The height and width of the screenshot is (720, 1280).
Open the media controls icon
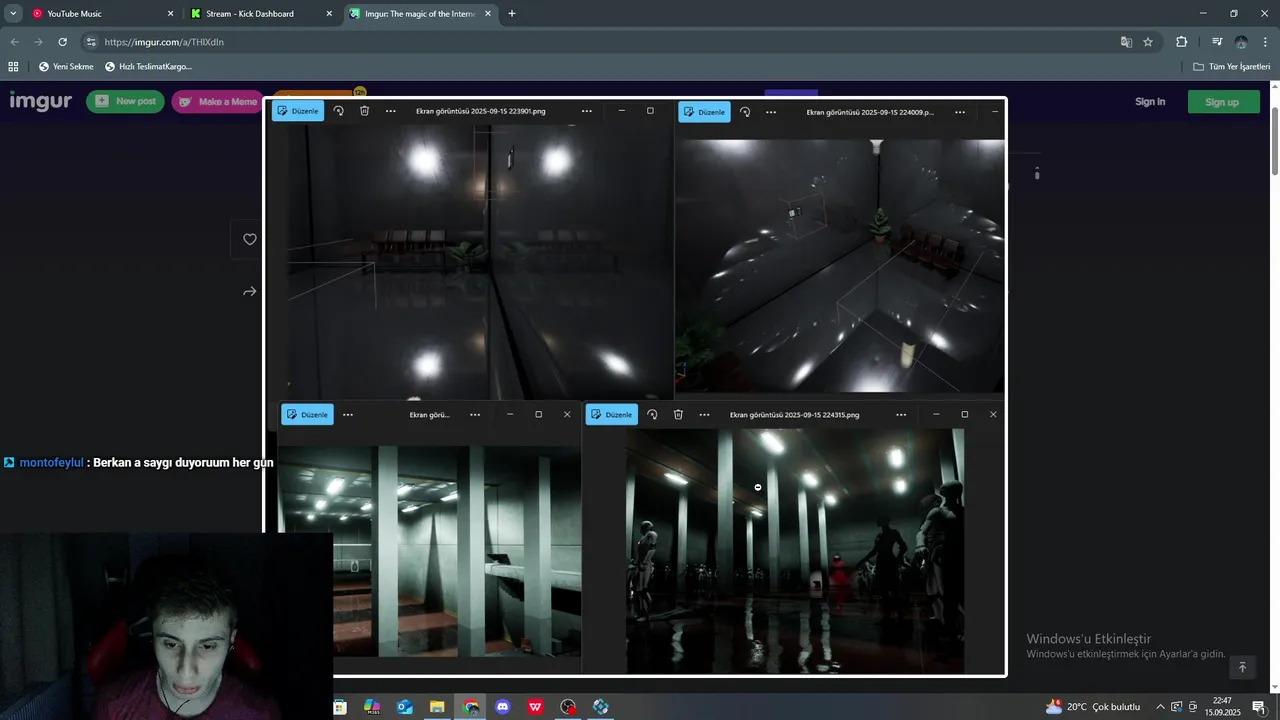coord(1217,42)
